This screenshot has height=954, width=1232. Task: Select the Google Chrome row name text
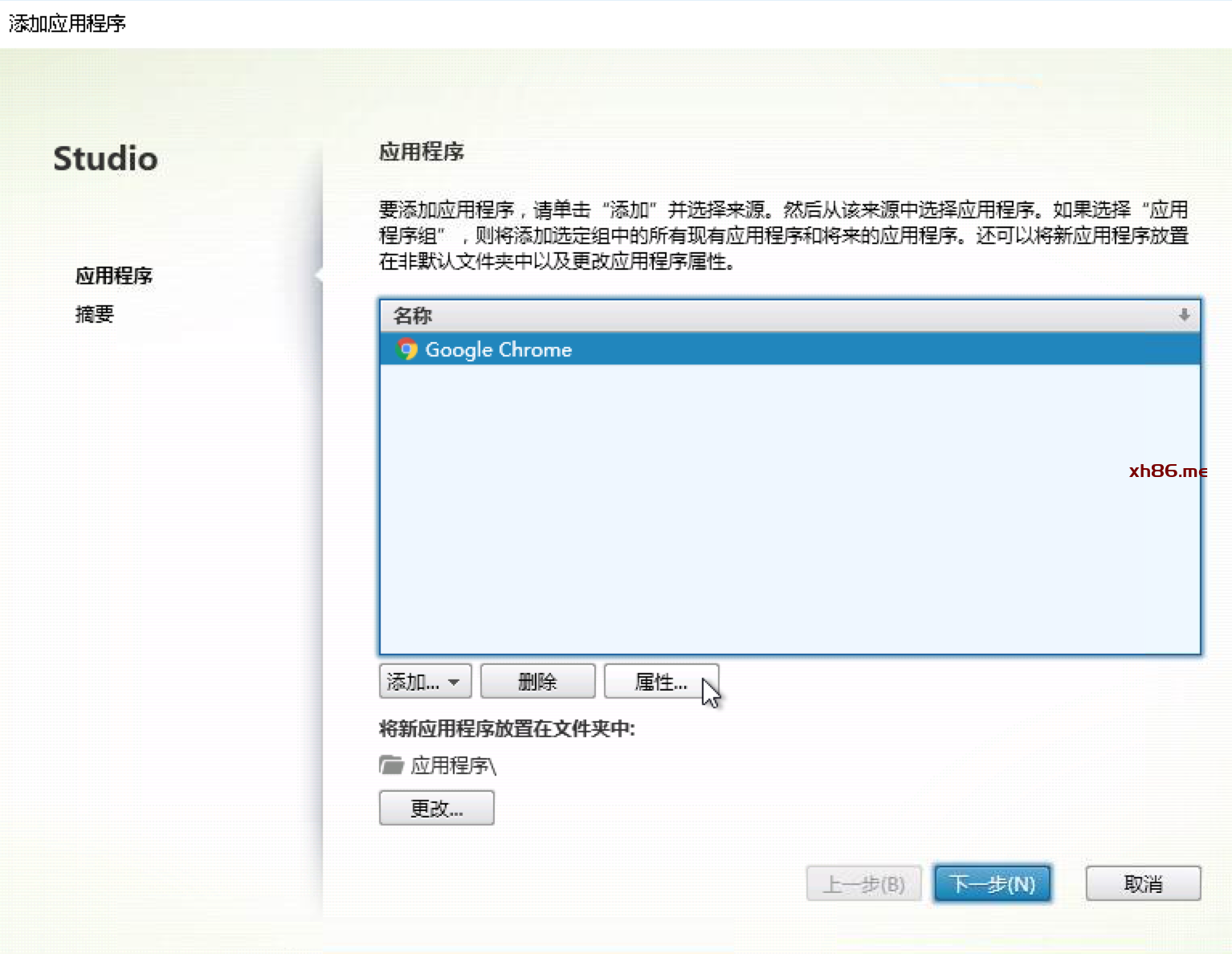pos(498,349)
